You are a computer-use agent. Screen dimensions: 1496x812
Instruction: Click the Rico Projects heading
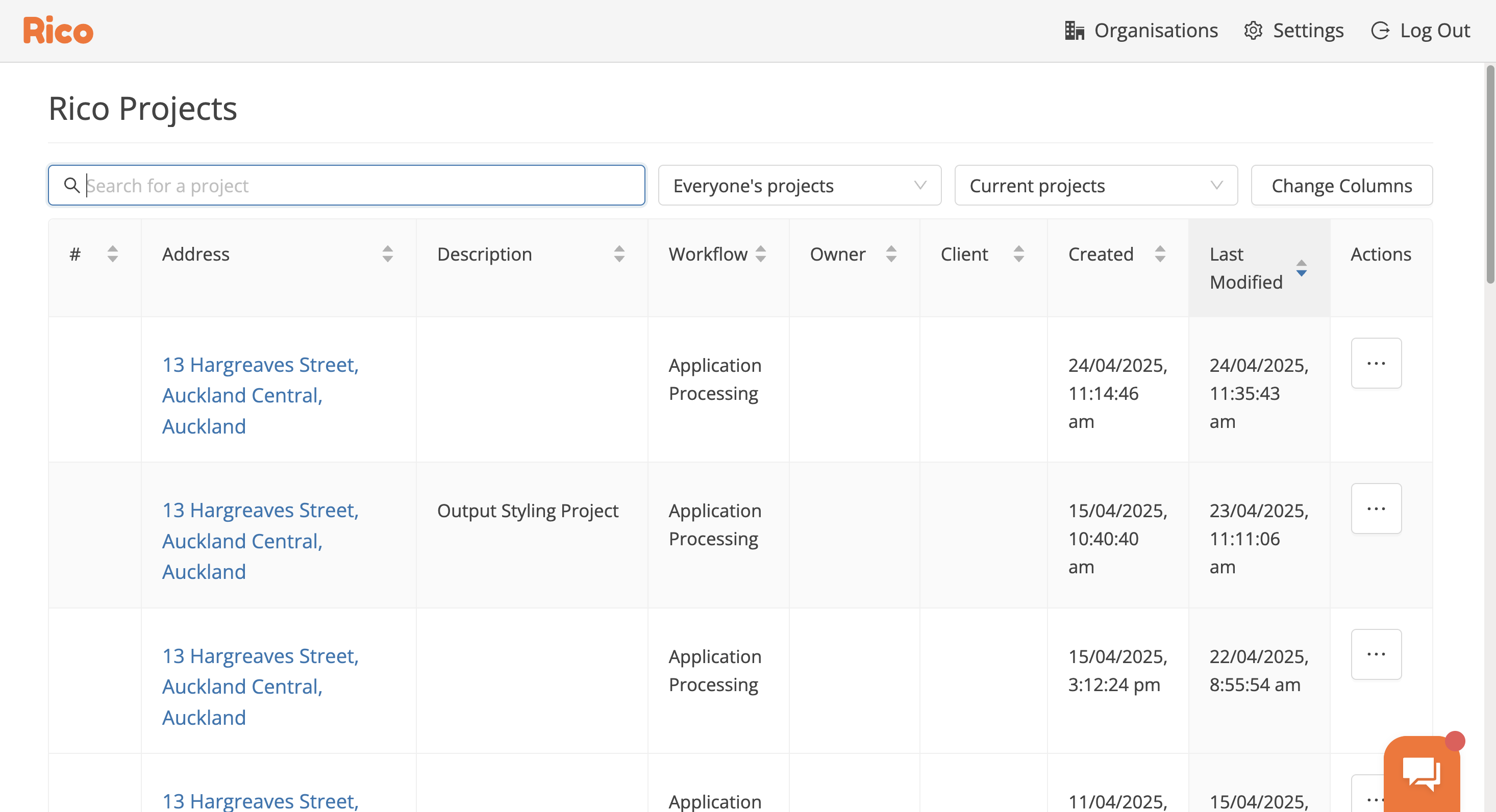click(142, 109)
